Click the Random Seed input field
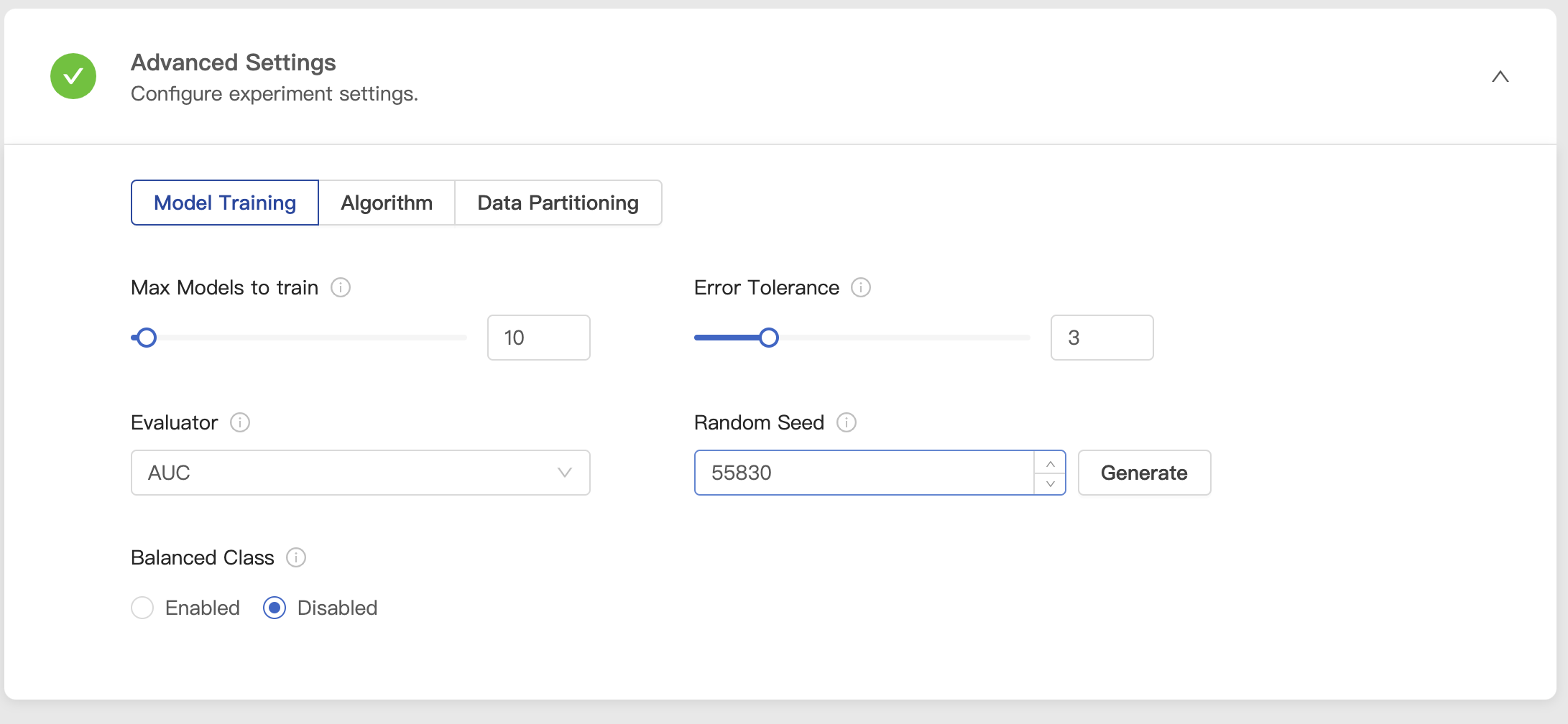Screen dimensions: 1568x724 click(x=864, y=473)
